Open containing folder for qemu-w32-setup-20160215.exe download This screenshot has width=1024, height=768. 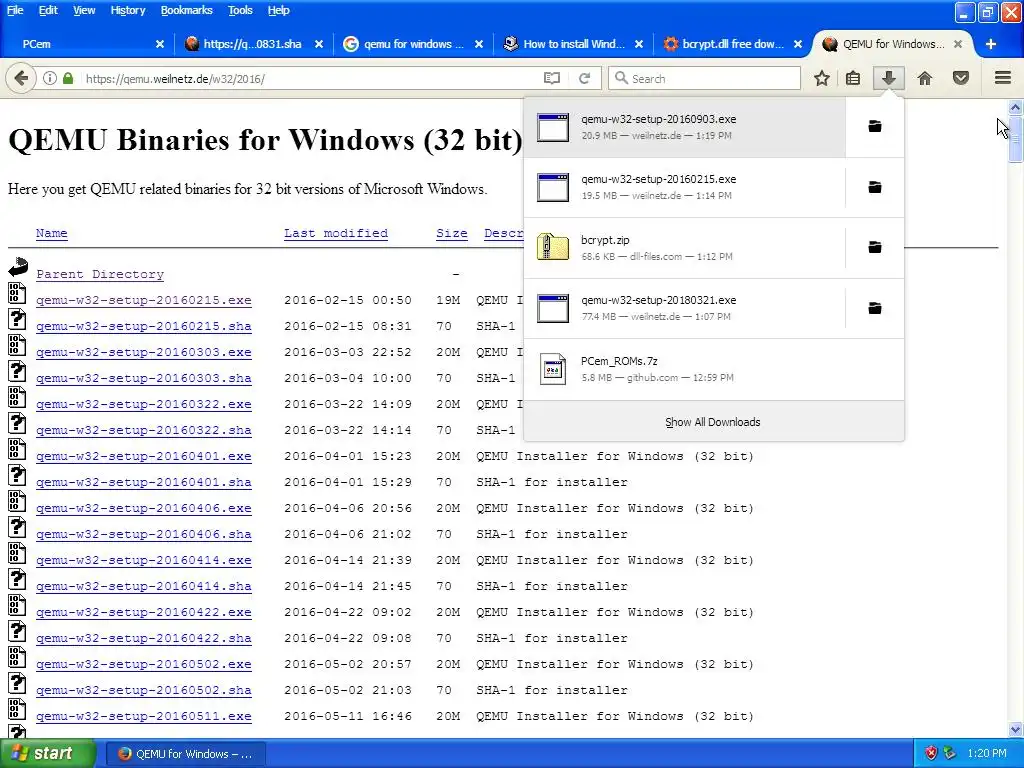pos(874,187)
